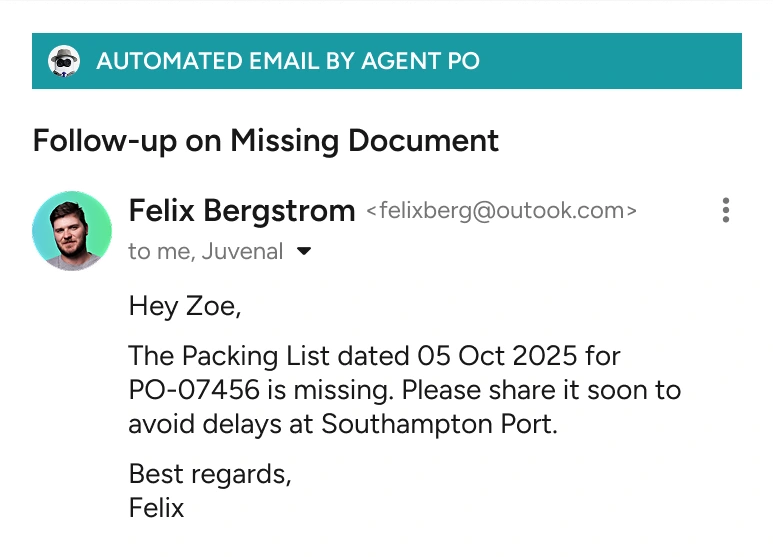773x557 pixels.
Task: Click 'Southampton Port' in the email body
Action: 437,424
